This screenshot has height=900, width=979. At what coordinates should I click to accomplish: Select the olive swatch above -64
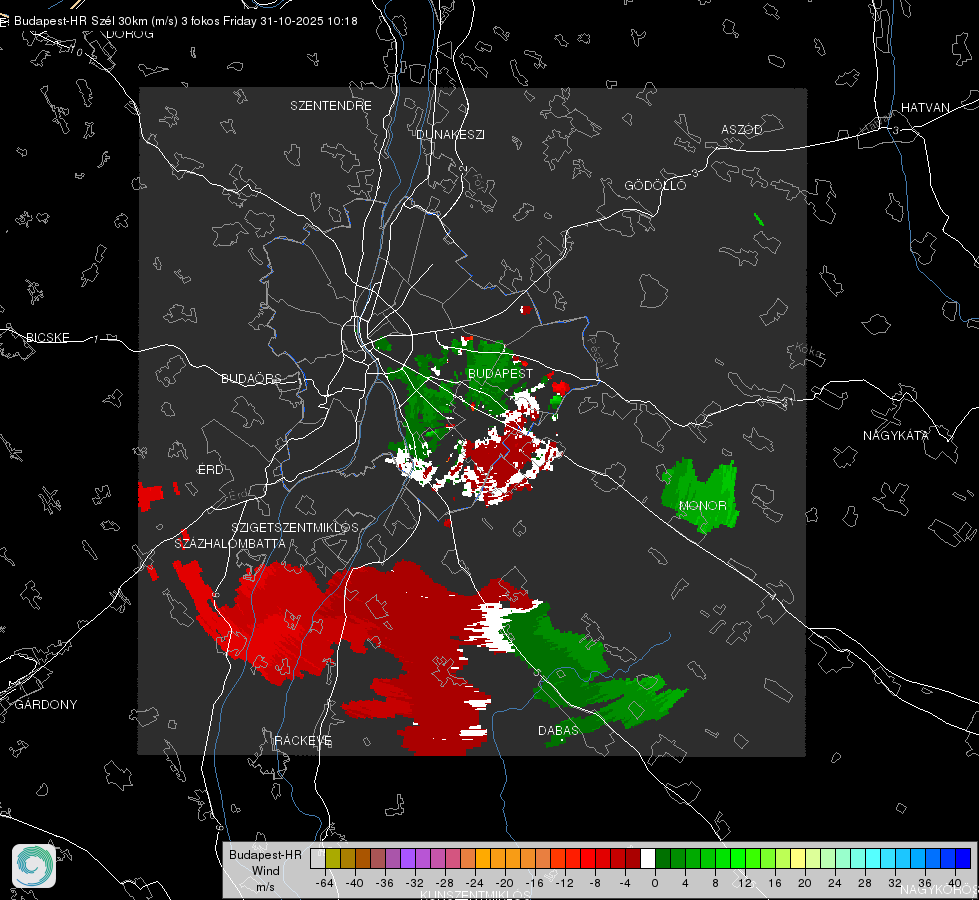tap(333, 858)
